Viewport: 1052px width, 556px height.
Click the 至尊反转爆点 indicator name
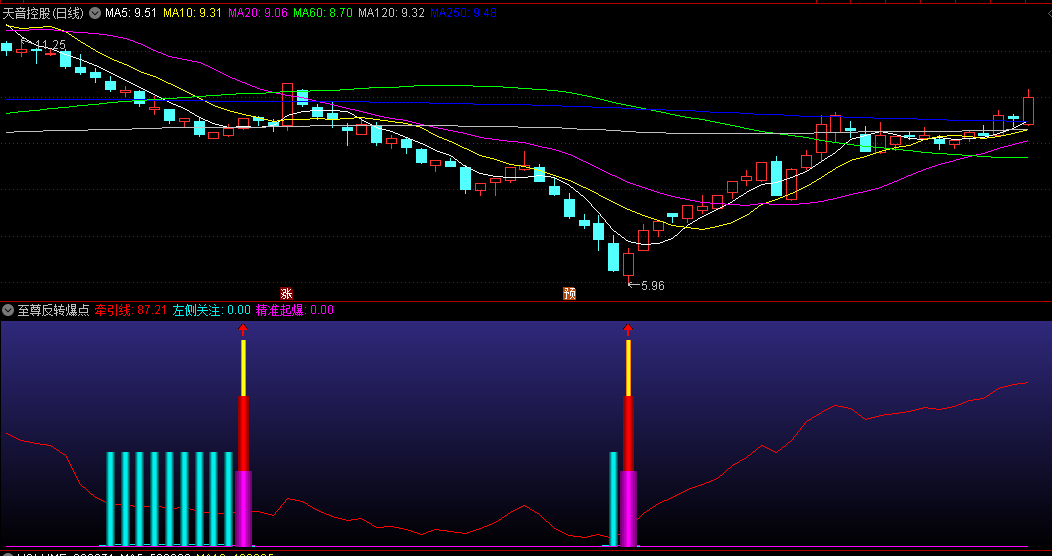coord(53,310)
